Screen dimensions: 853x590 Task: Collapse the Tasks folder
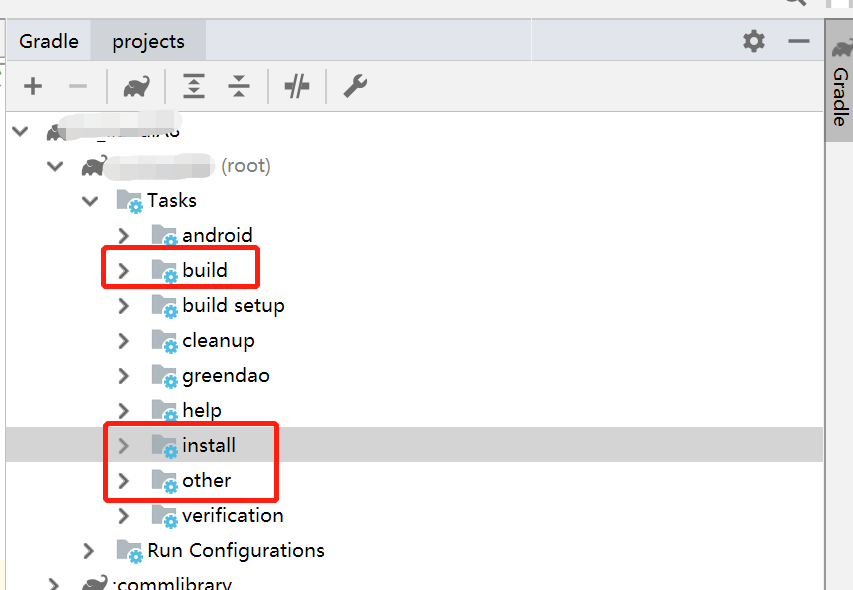click(90, 201)
